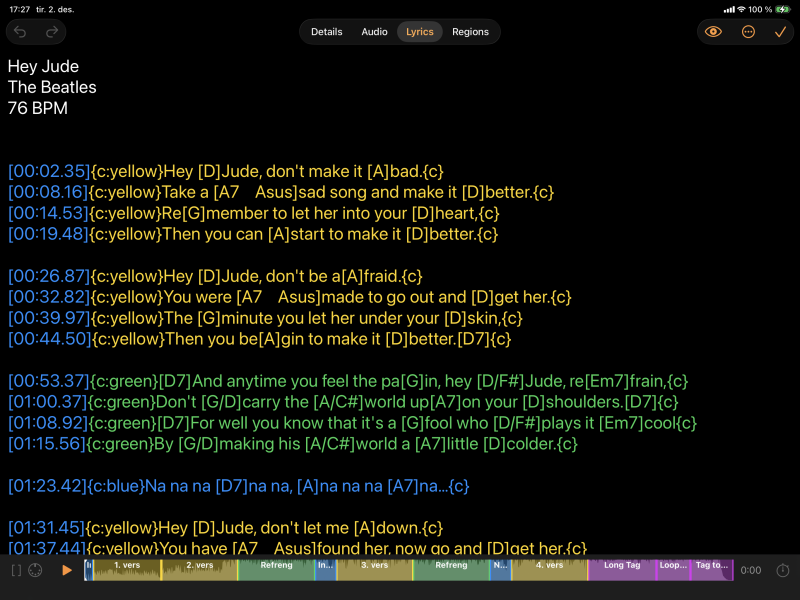
Task: Open the more options ellipsis menu
Action: [748, 32]
